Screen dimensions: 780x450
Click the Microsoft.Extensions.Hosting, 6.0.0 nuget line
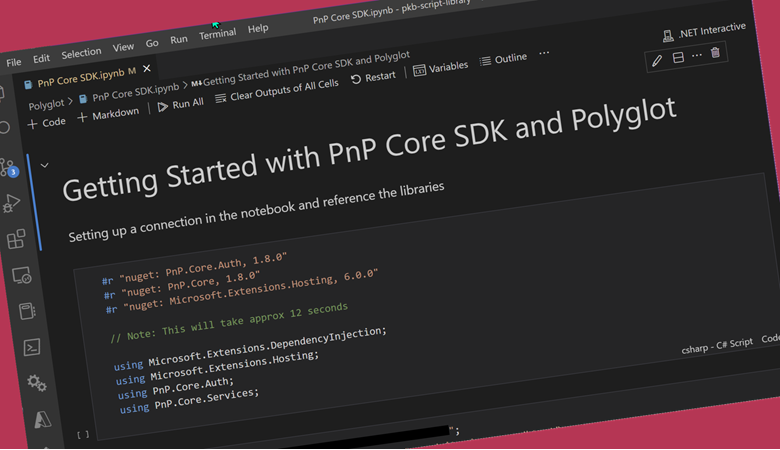(242, 291)
